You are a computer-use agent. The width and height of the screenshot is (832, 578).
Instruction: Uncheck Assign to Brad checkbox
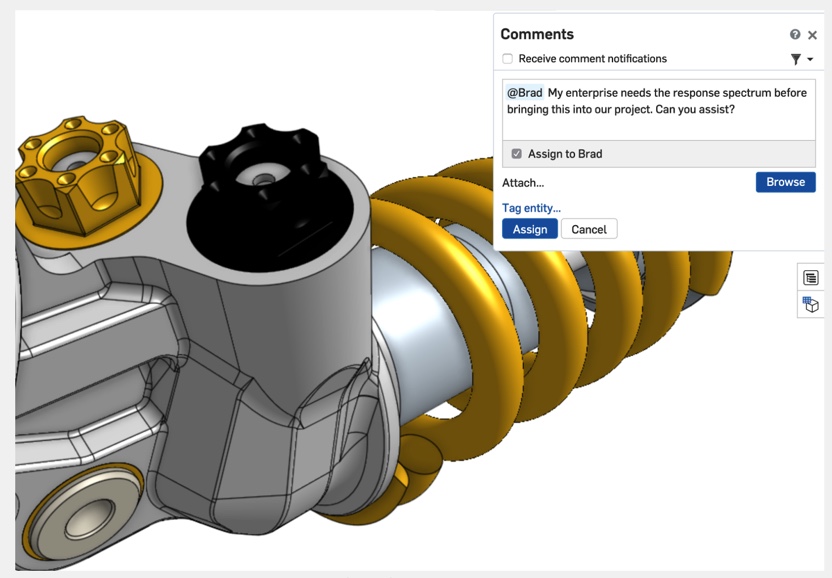(x=516, y=154)
